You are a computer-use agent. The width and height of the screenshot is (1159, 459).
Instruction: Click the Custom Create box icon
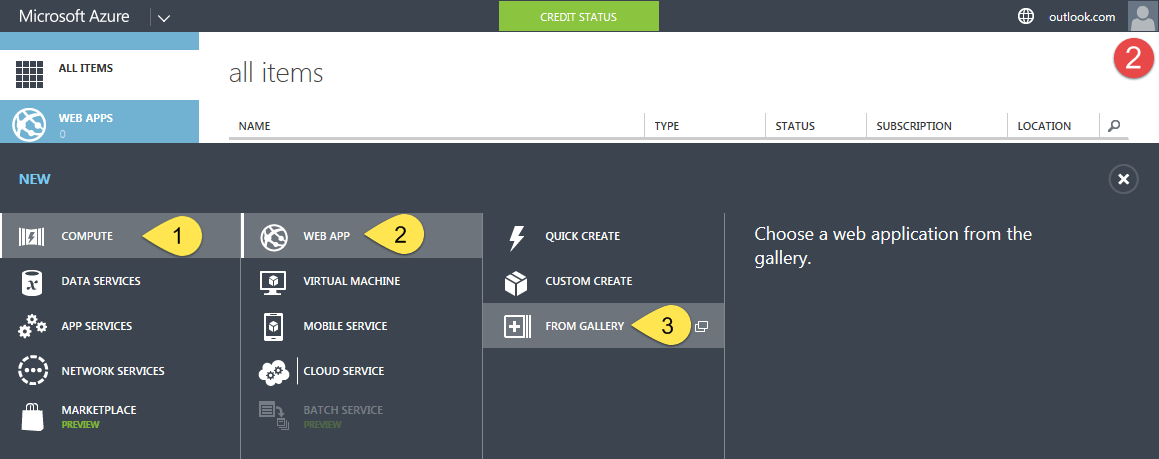click(516, 282)
